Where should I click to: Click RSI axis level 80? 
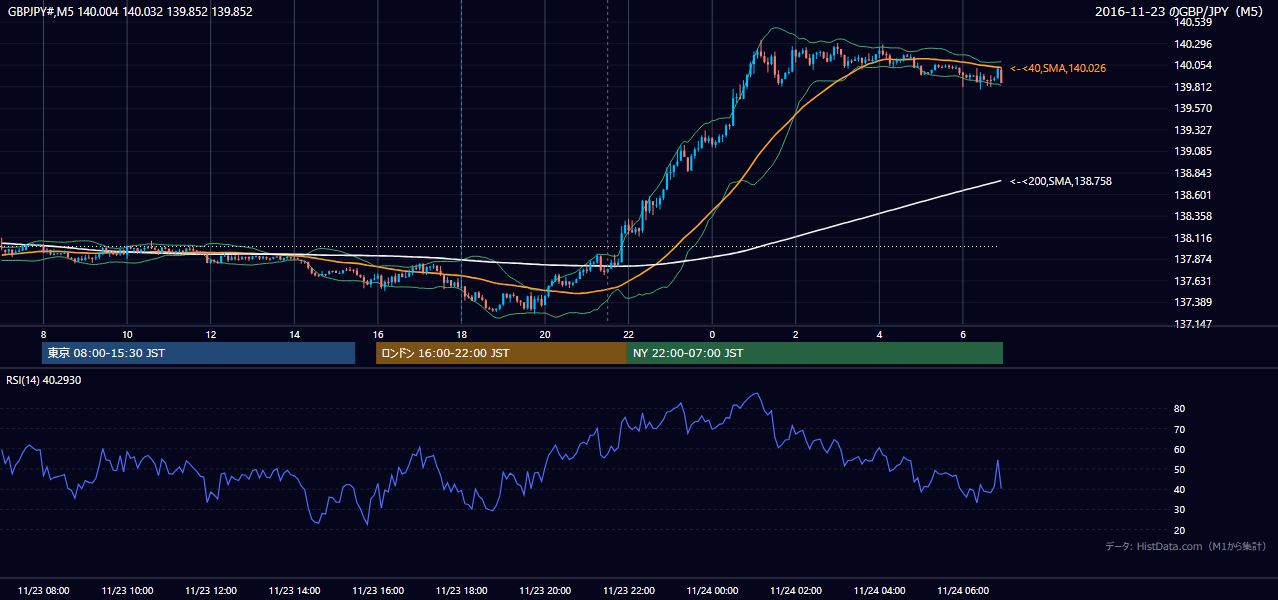(1180, 409)
